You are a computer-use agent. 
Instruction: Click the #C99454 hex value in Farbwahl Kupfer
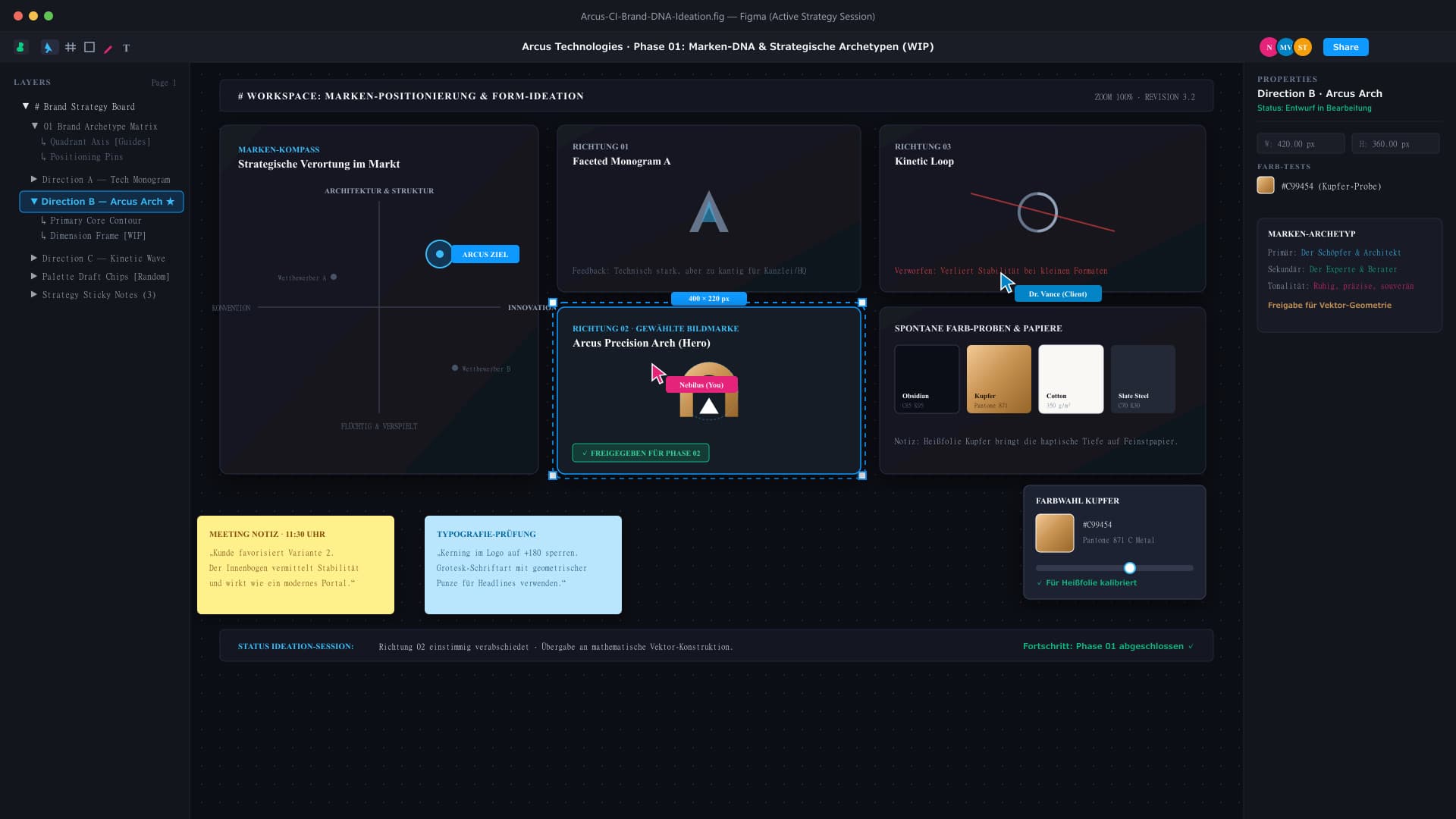click(x=1097, y=525)
